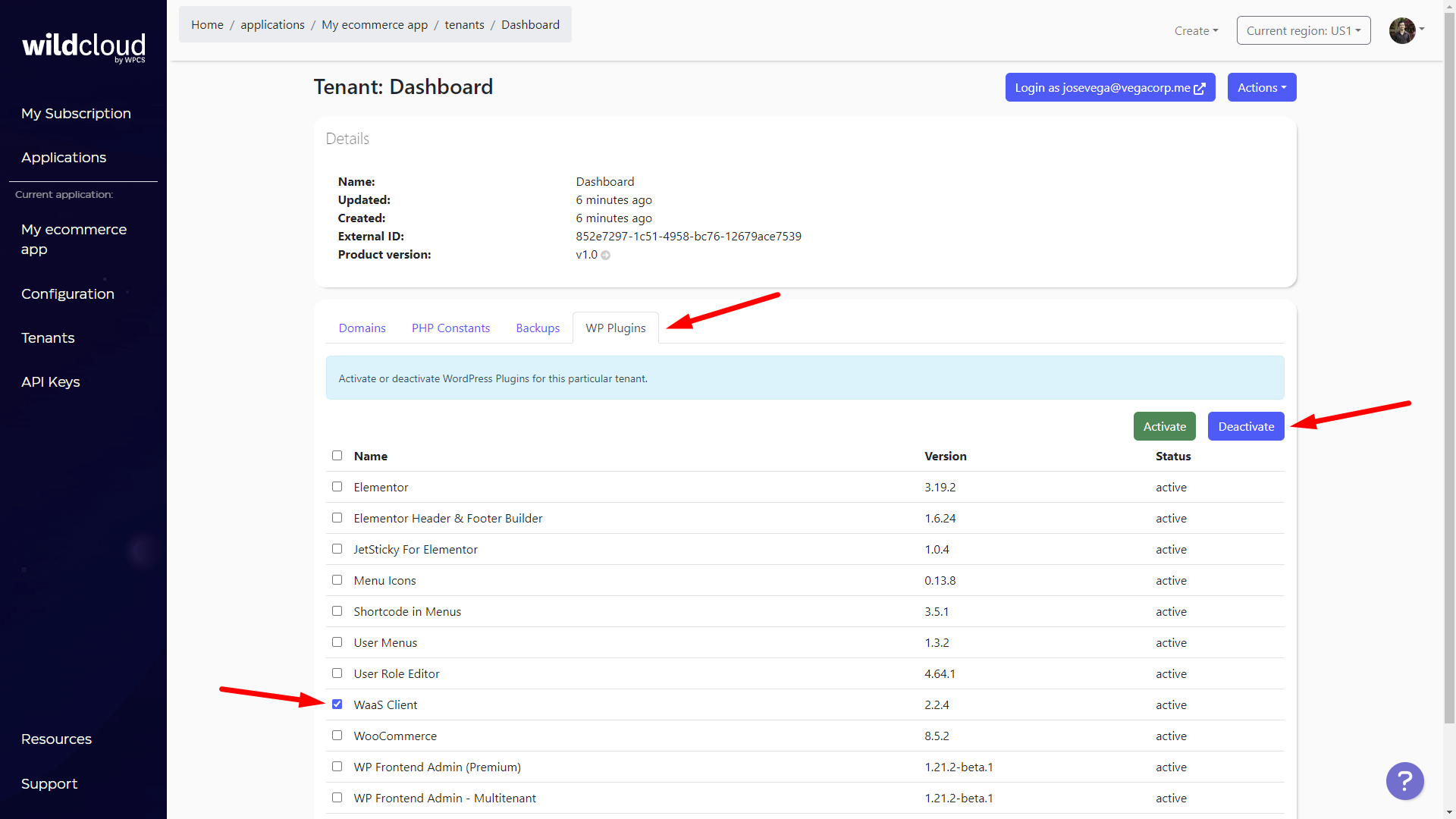This screenshot has height=819, width=1456.
Task: Open the Current region US1 dropdown
Action: pyautogui.click(x=1303, y=30)
